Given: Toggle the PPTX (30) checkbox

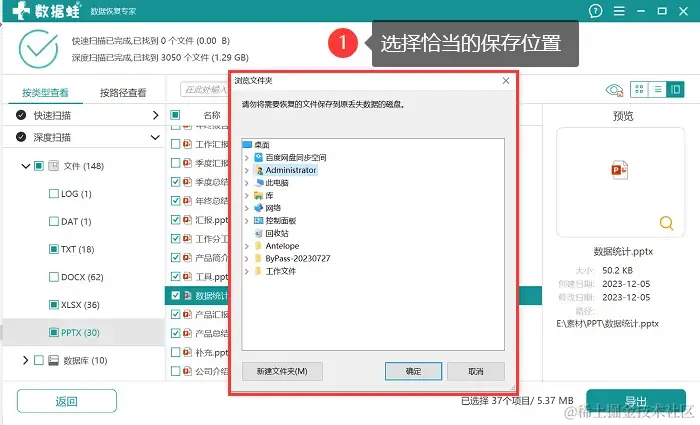Looking at the screenshot, I should click(54, 332).
